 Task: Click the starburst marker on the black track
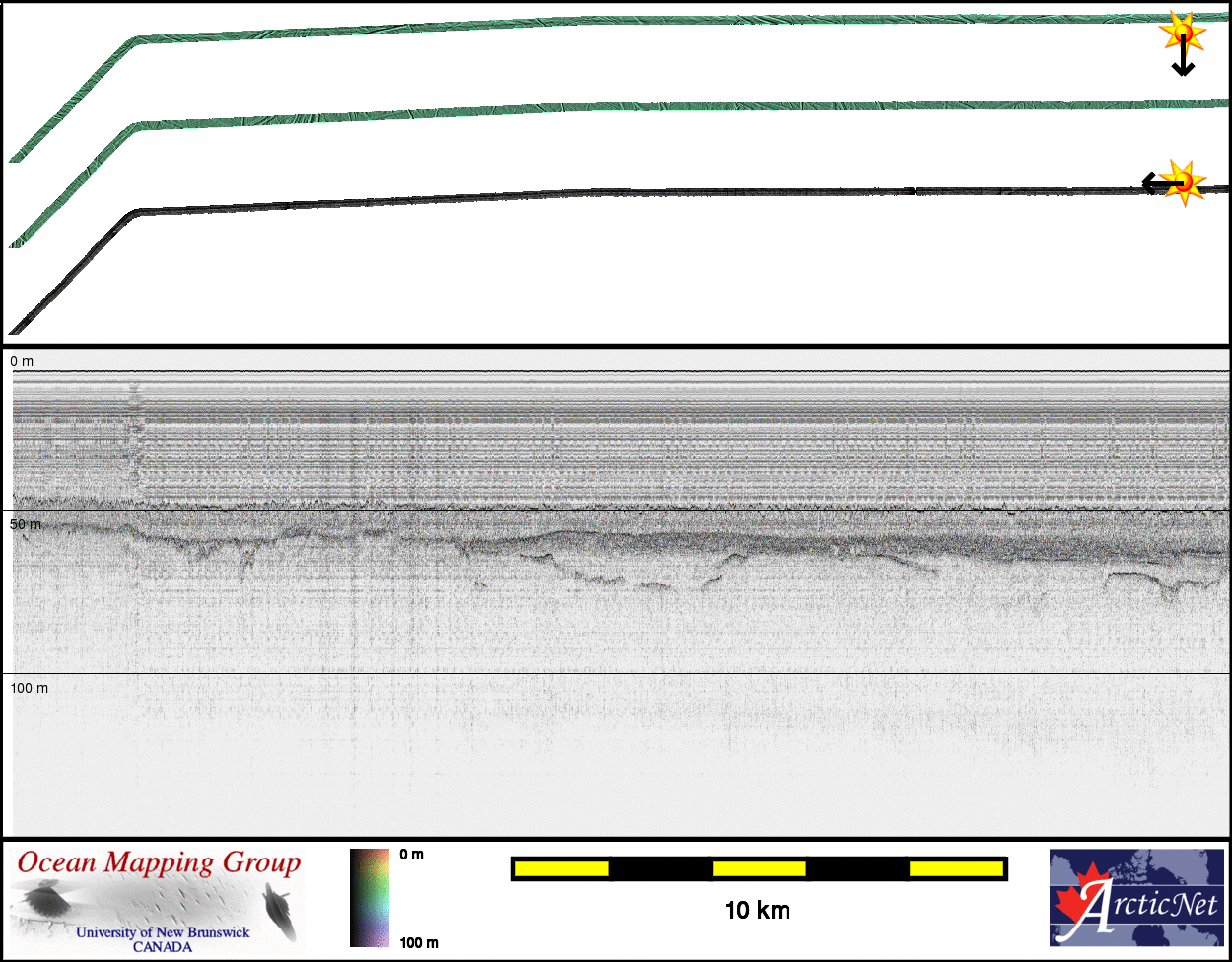coord(1183,181)
